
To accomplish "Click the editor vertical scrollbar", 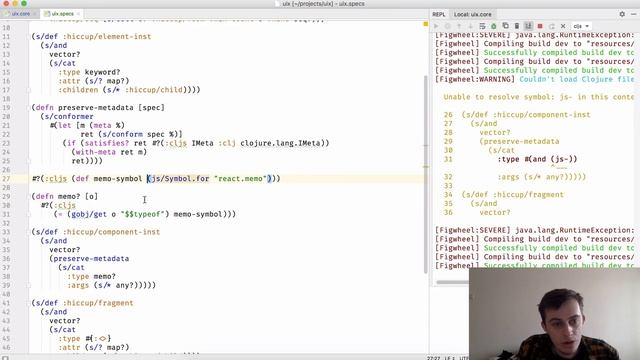I will coord(426,173).
